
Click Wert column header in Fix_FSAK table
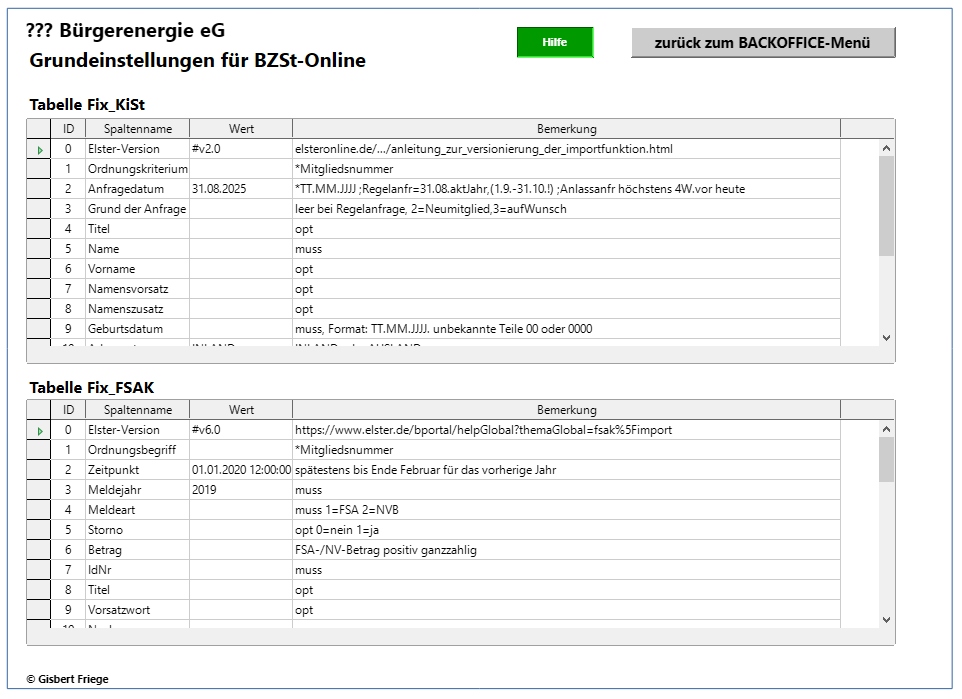[x=241, y=410]
